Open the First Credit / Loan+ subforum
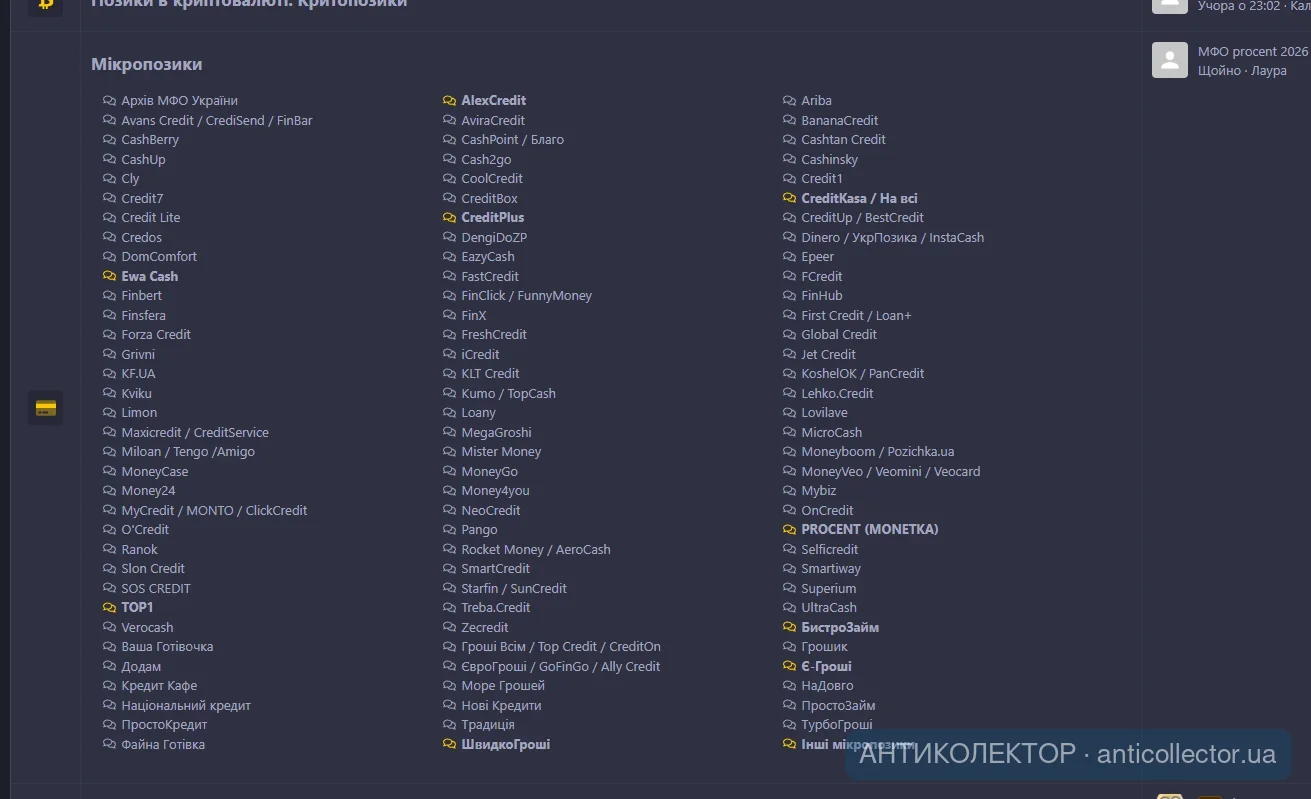 point(857,316)
